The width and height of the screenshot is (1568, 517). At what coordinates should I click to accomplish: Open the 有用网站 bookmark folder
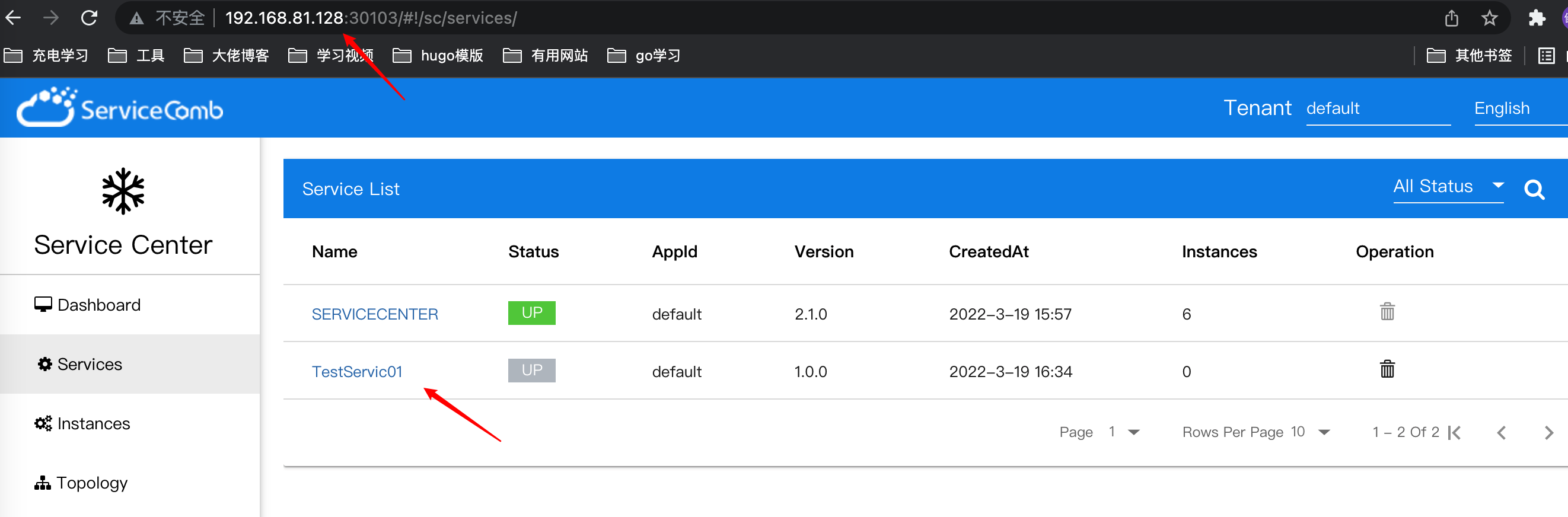(546, 56)
